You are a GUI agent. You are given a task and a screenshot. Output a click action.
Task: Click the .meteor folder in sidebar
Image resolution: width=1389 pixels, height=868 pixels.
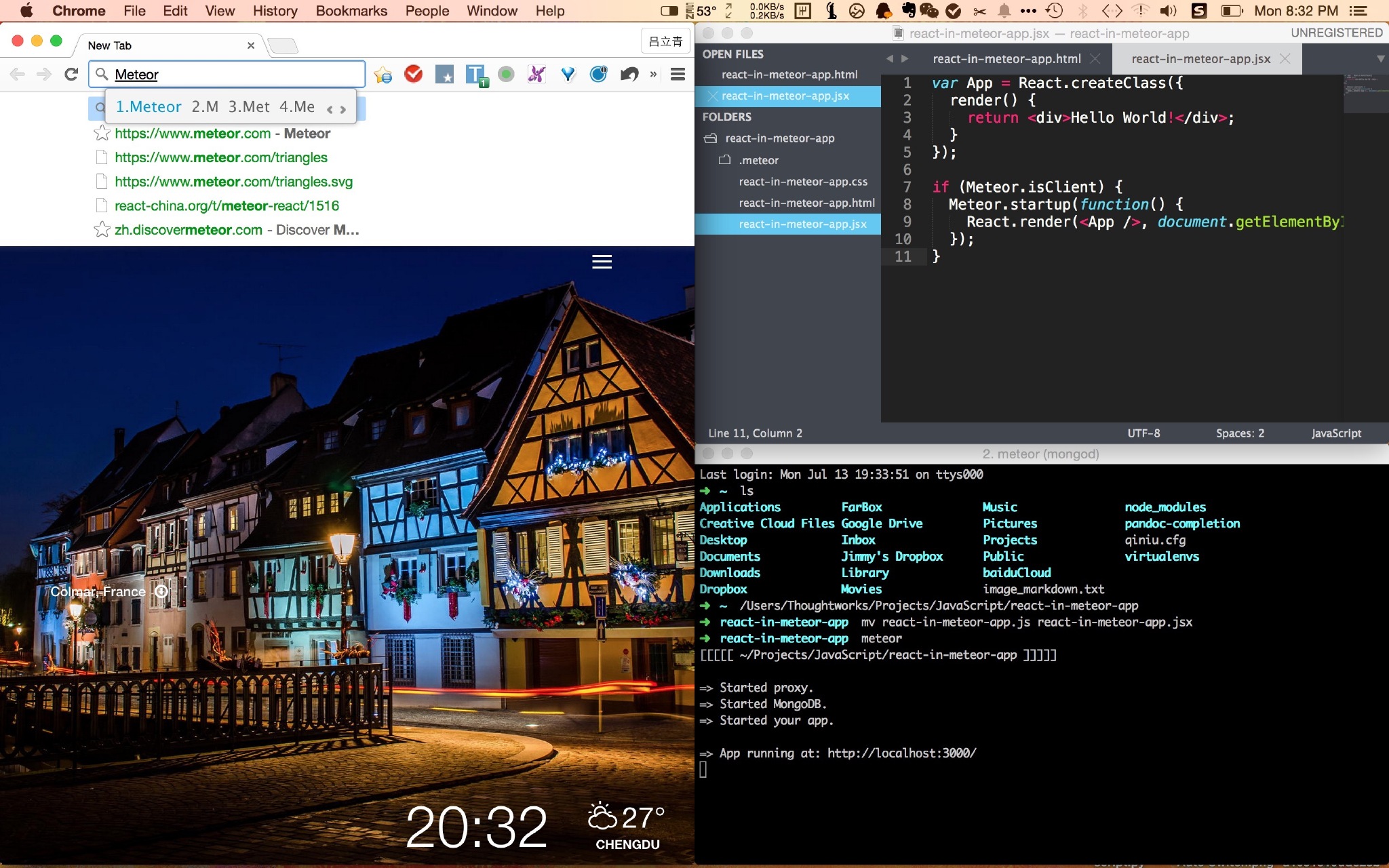pos(758,160)
